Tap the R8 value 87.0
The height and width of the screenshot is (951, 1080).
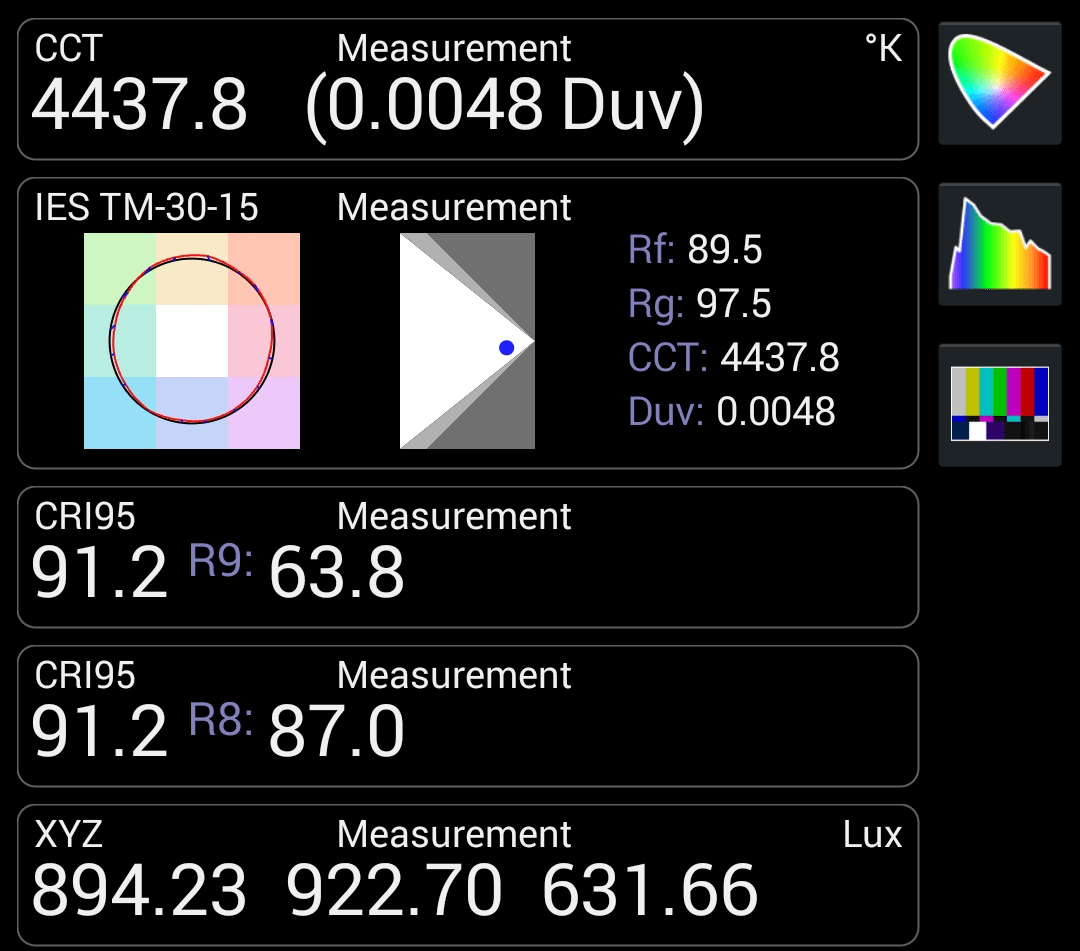pos(337,733)
